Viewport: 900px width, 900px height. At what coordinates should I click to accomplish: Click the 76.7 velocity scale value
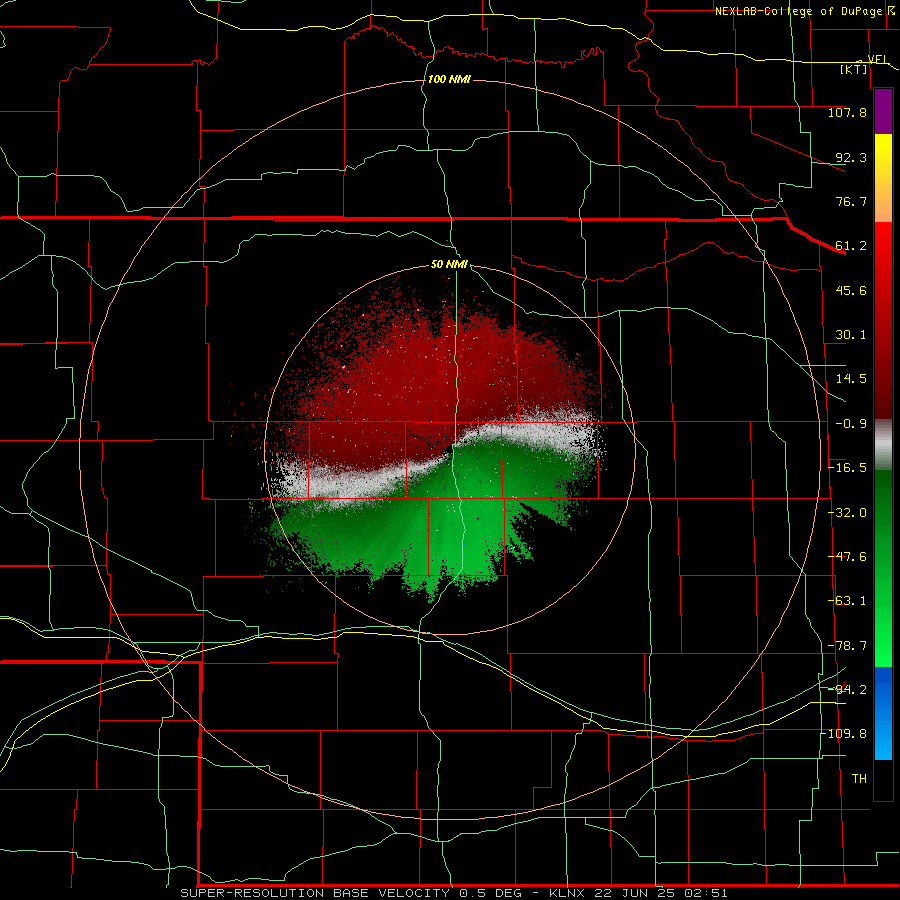851,201
